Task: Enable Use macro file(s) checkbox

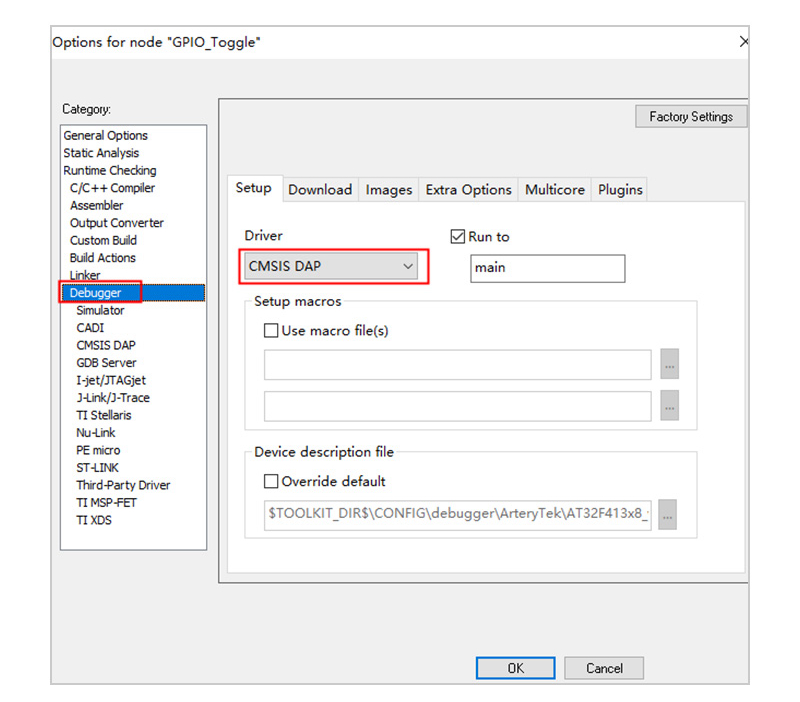Action: point(271,331)
